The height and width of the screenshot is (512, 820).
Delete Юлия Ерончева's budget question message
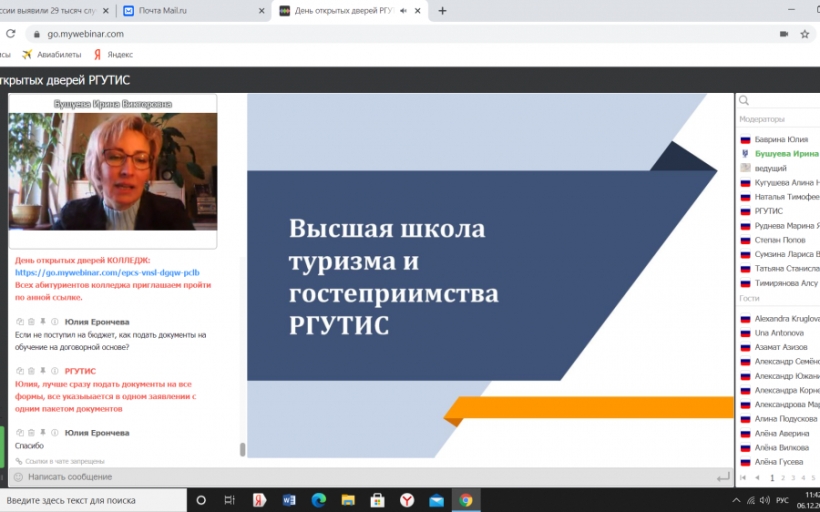tap(31, 322)
